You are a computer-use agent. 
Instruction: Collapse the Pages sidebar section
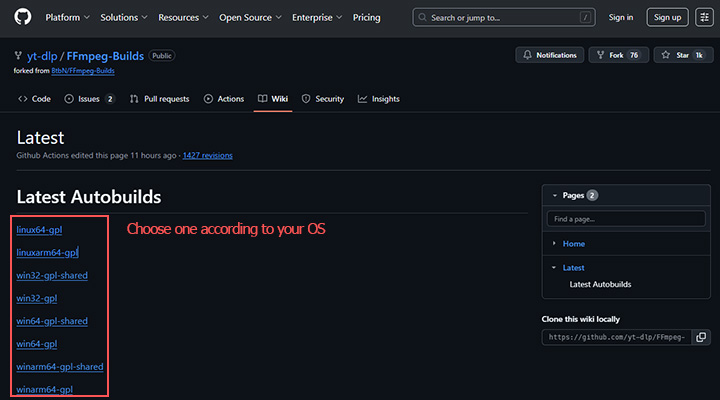click(555, 196)
